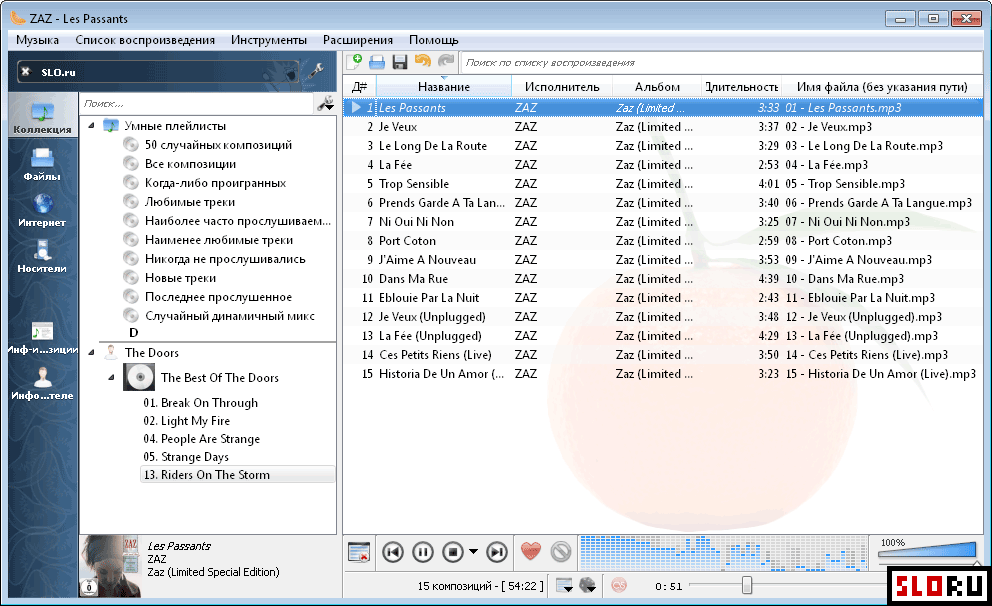Close the SLO.ru tab with its X

[x=25, y=71]
